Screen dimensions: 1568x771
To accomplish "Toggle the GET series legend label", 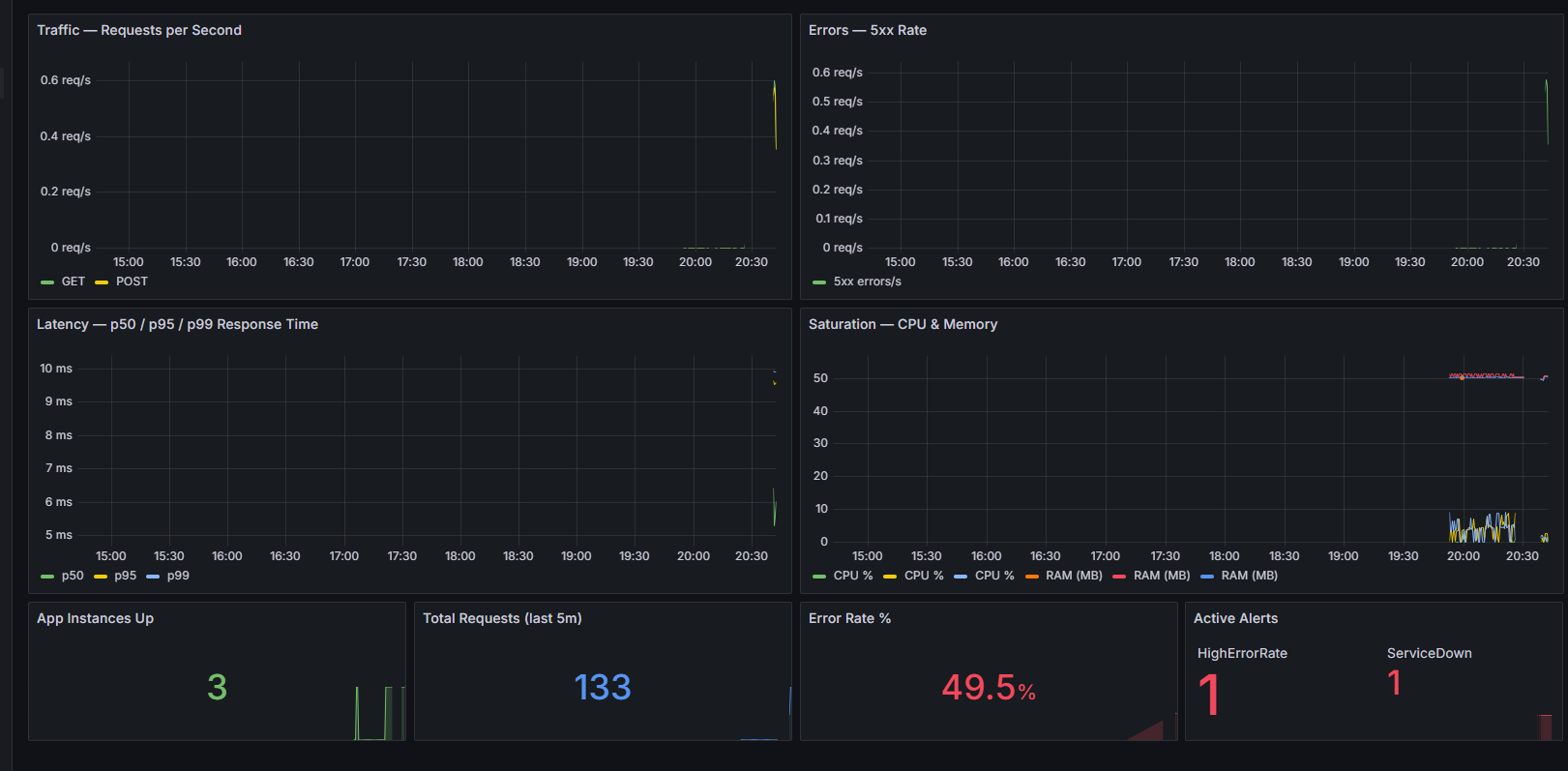I will click(74, 282).
